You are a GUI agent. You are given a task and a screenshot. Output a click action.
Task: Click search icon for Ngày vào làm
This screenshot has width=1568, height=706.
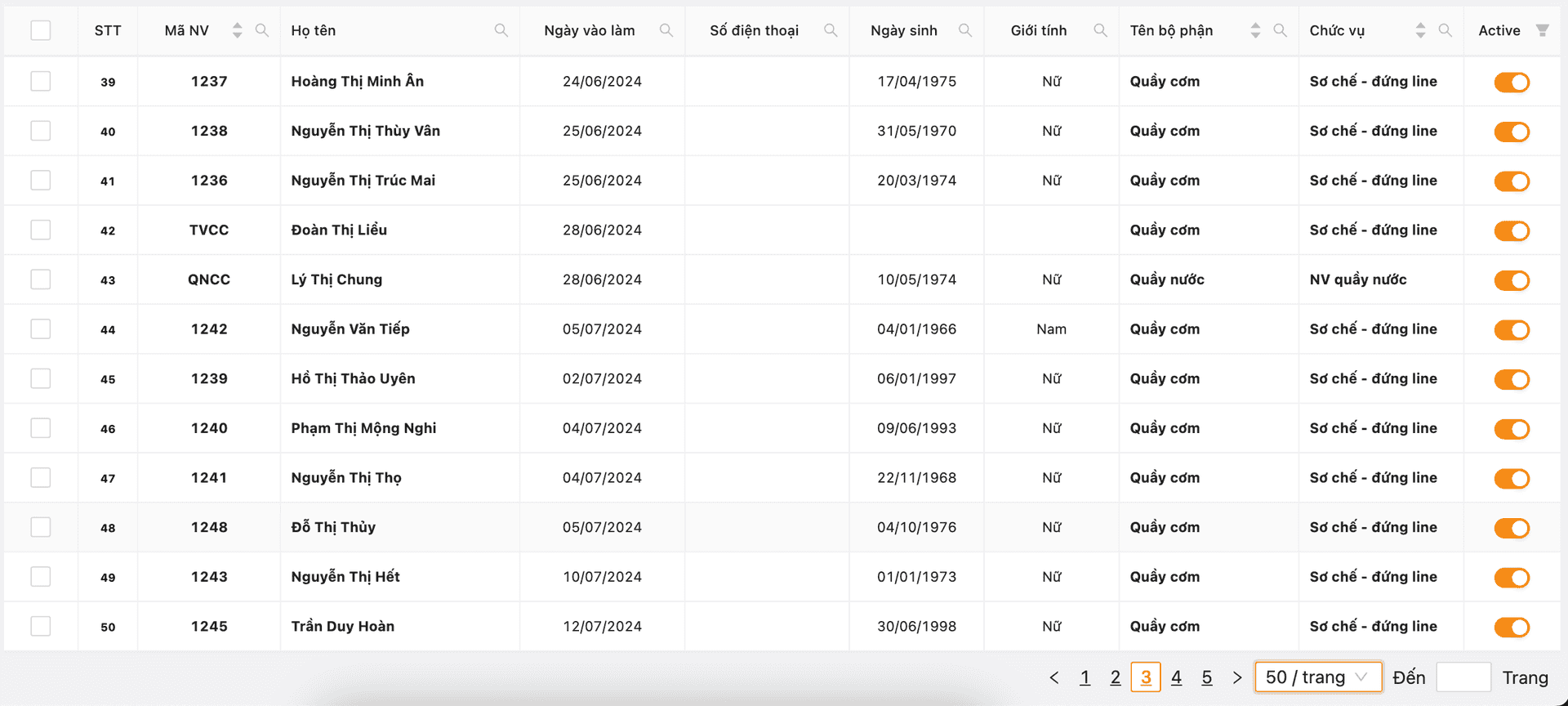(666, 30)
